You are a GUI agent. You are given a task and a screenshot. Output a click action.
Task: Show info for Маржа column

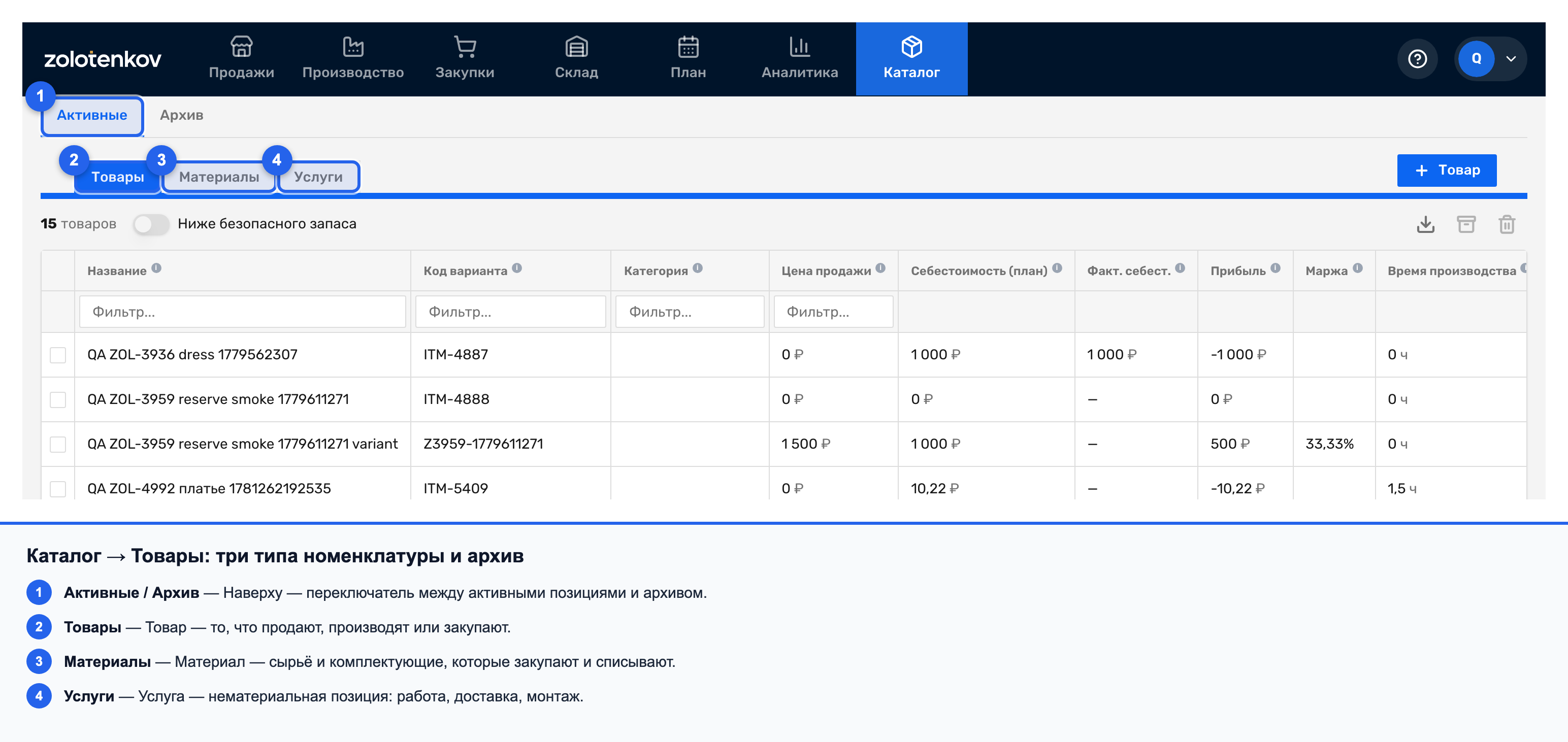point(1357,268)
